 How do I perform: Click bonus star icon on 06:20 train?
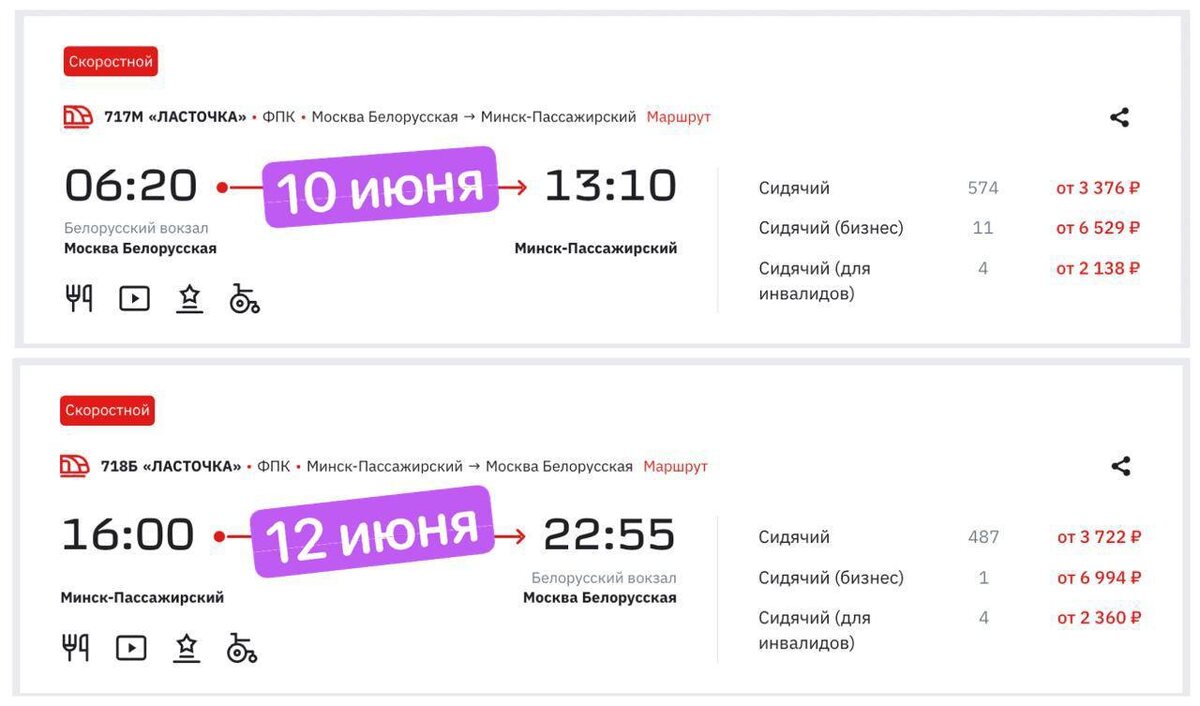click(x=189, y=298)
